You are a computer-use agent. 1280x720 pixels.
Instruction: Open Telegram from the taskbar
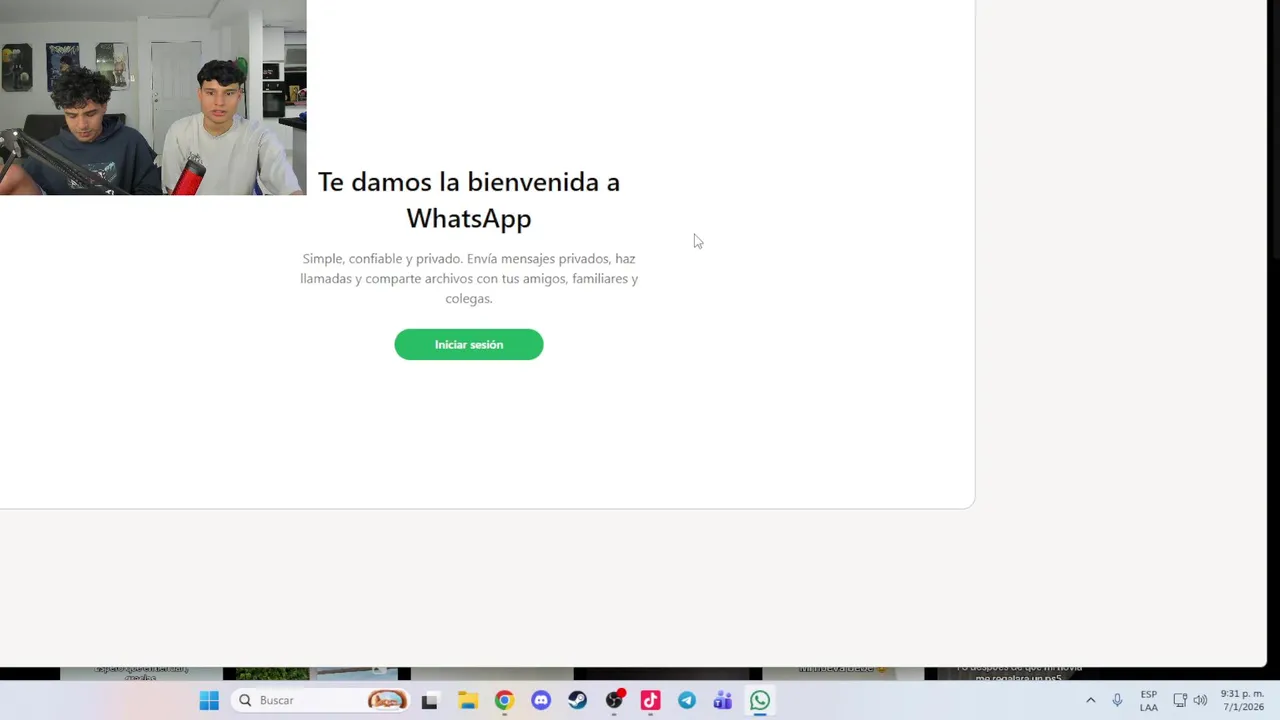(687, 700)
